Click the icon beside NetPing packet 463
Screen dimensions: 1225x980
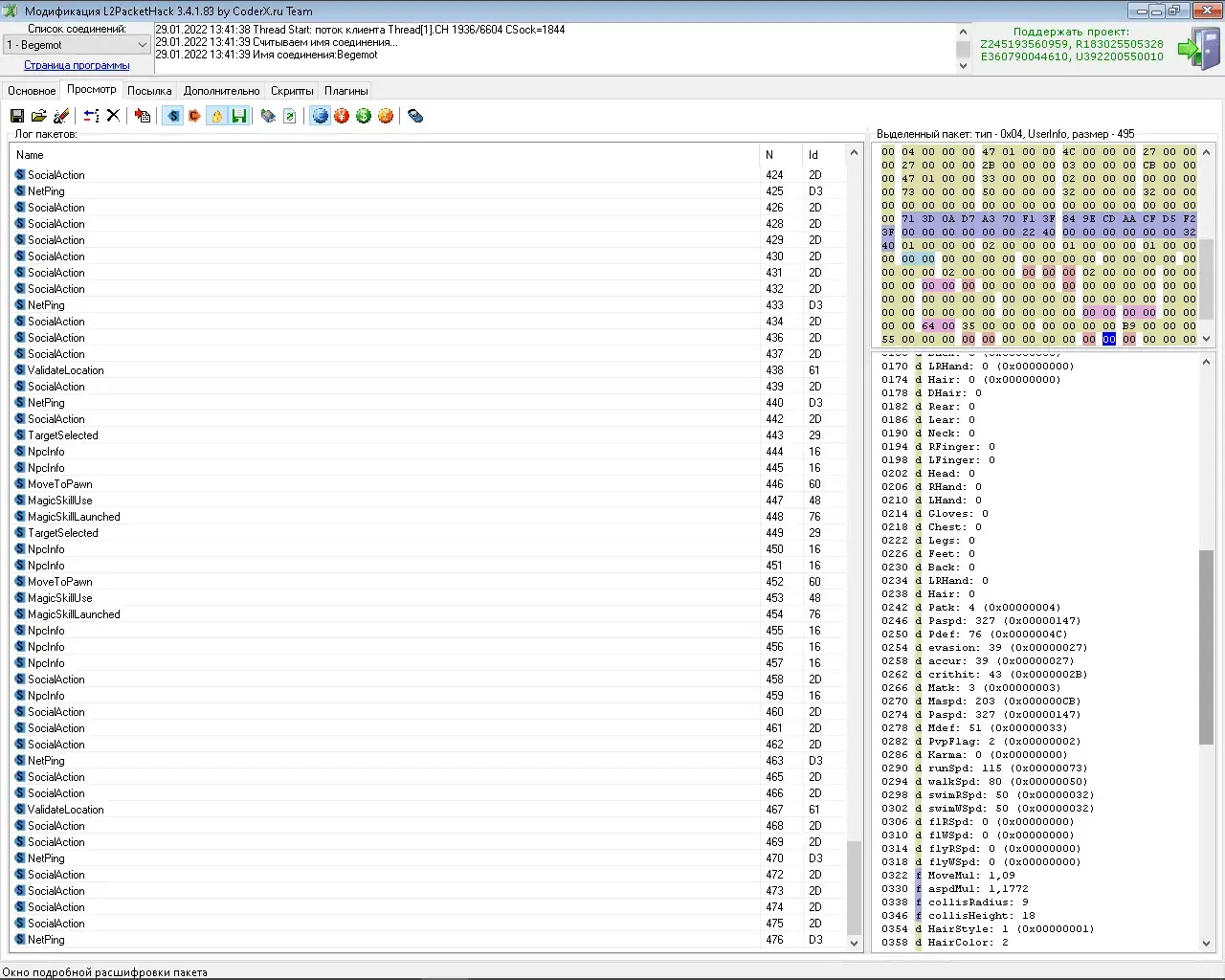click(20, 761)
